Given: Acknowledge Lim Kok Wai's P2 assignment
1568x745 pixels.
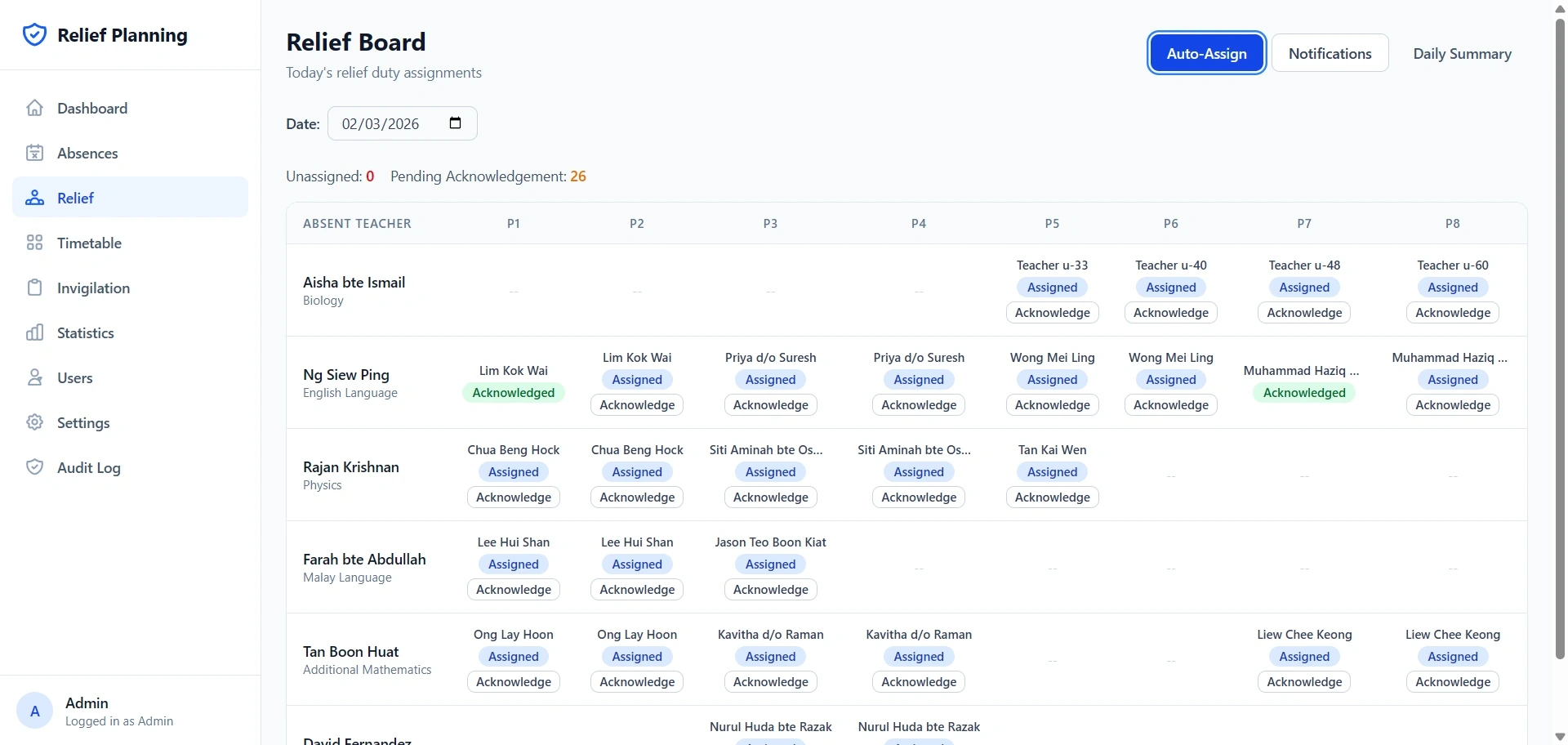Looking at the screenshot, I should pyautogui.click(x=637, y=405).
